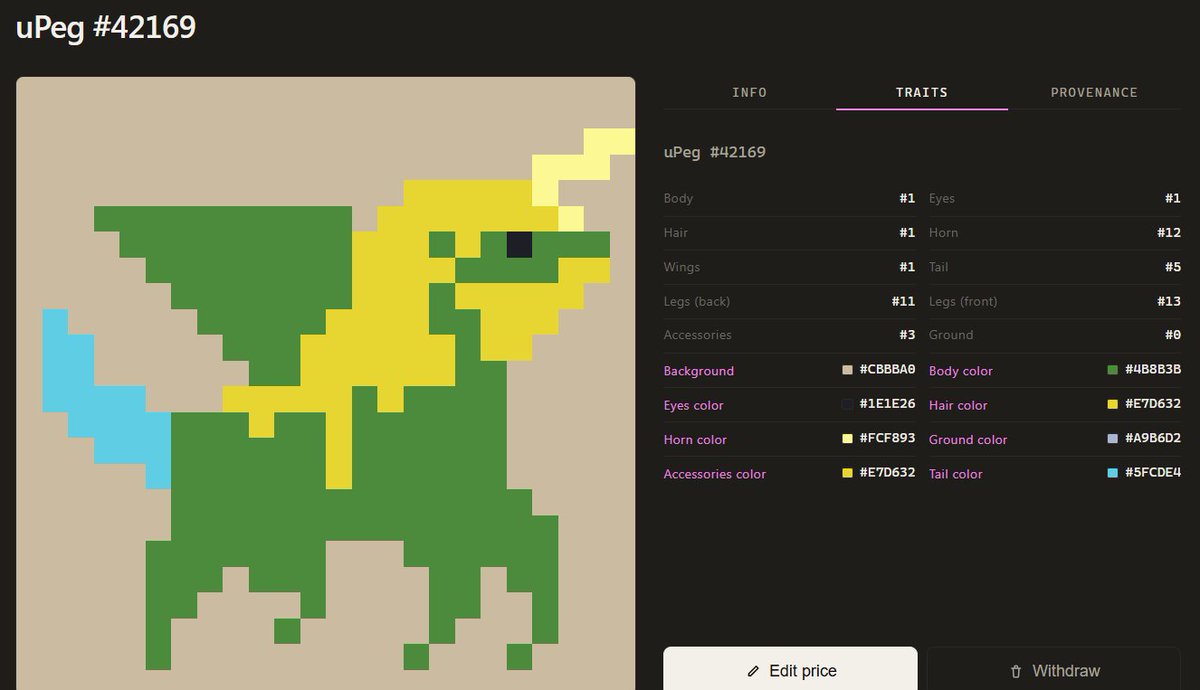Click the trash icon on Withdraw

1016,671
